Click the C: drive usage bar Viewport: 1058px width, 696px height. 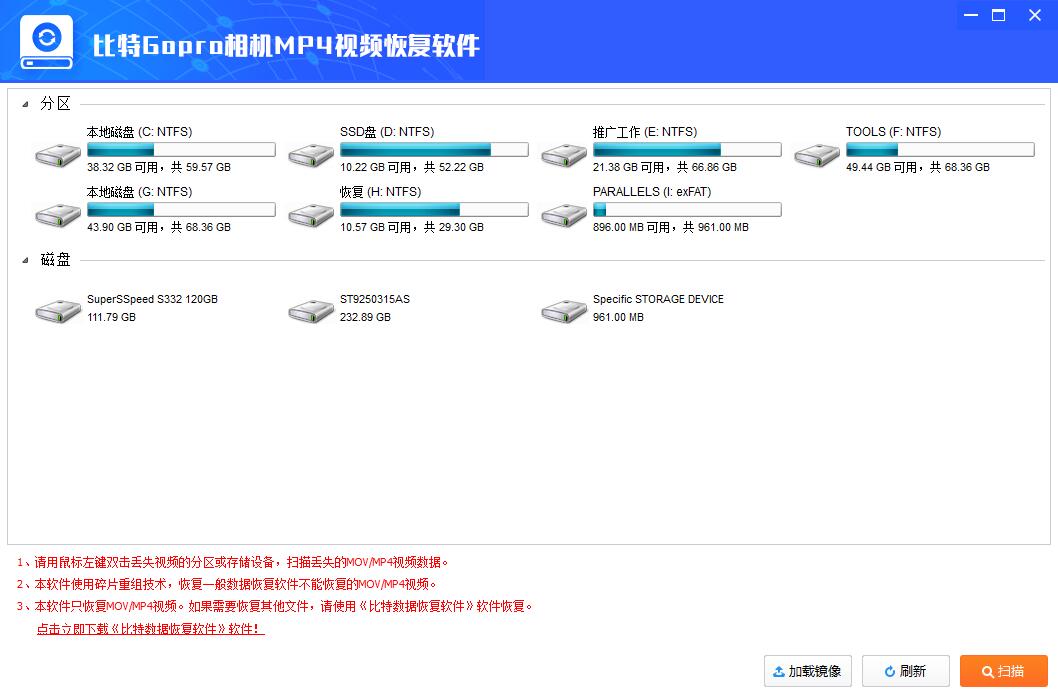181,150
